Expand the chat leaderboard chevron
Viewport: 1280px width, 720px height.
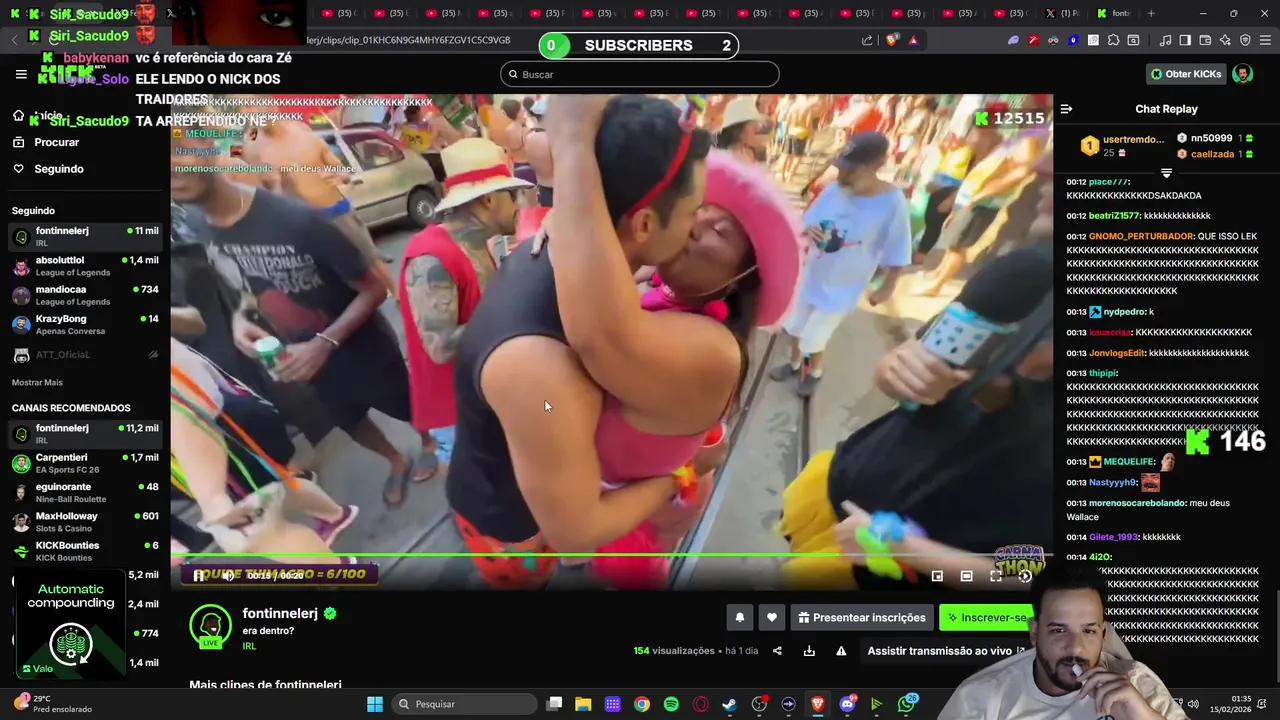pyautogui.click(x=1166, y=173)
